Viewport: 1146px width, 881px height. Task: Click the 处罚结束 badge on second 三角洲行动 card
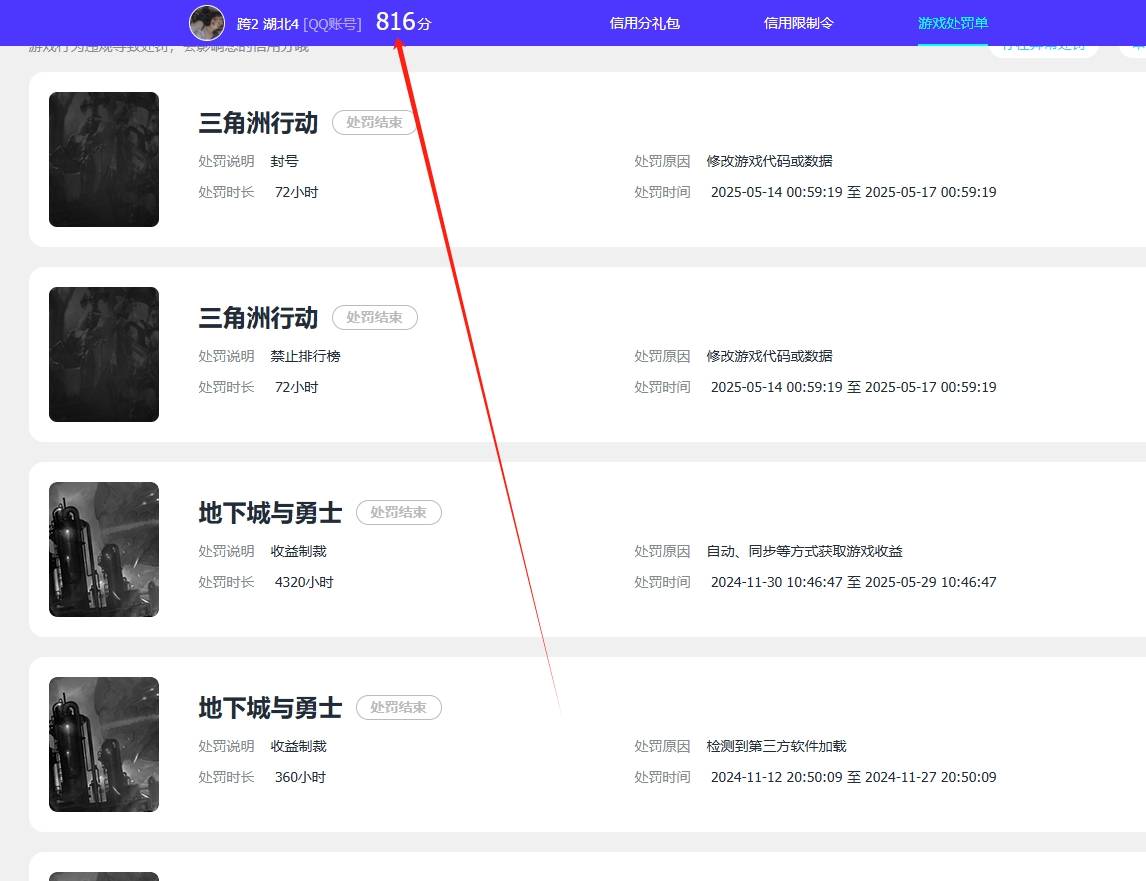(374, 317)
